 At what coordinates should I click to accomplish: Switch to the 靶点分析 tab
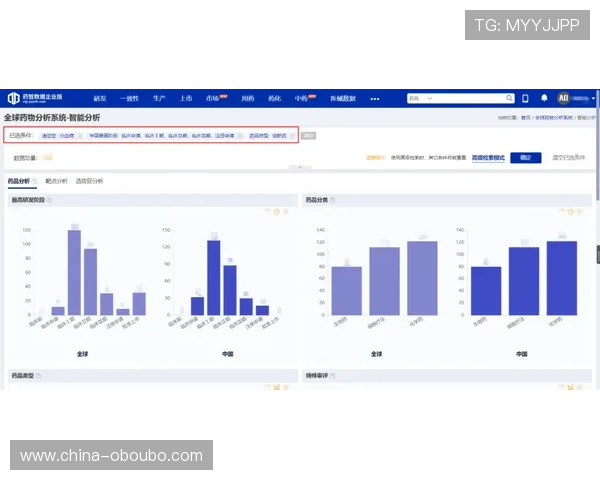coord(56,181)
